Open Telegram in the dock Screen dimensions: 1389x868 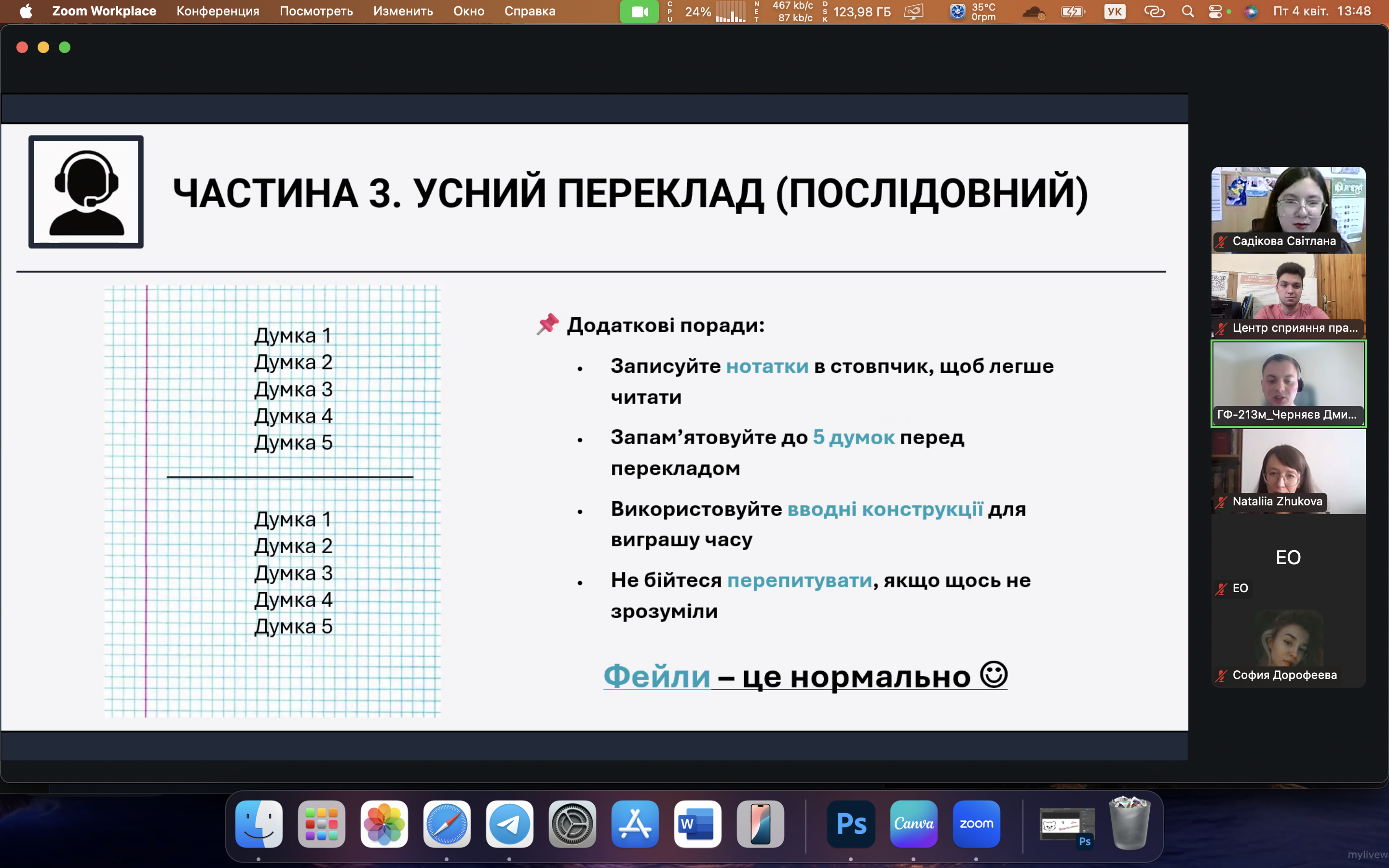(509, 824)
